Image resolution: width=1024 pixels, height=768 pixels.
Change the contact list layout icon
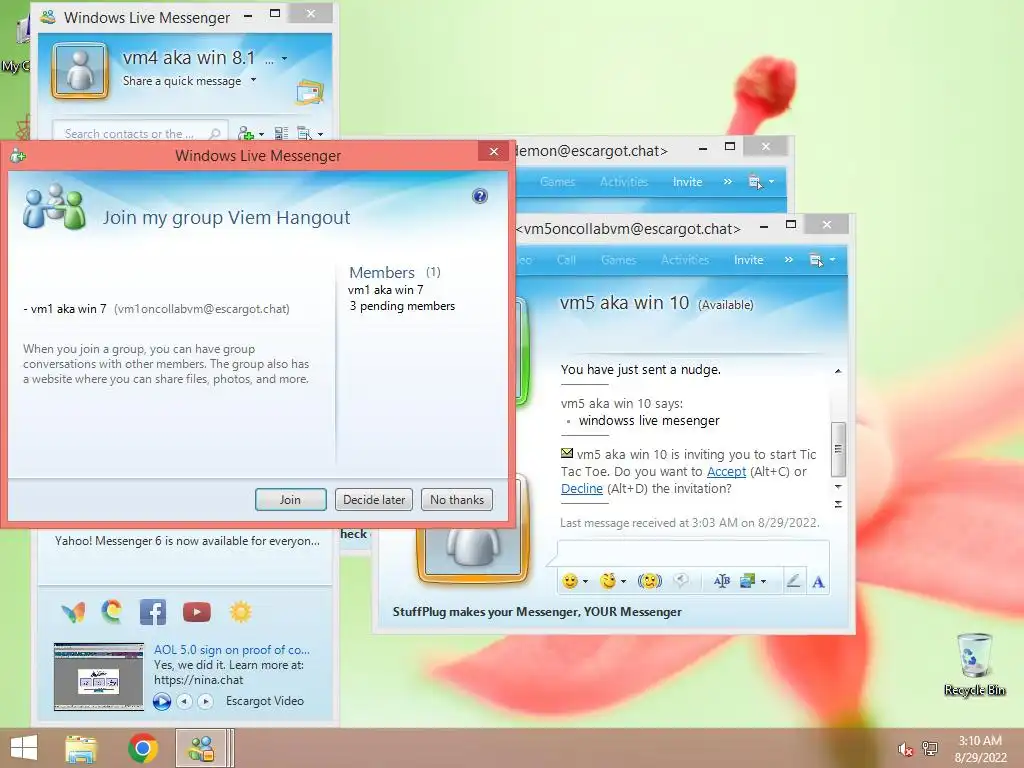point(281,134)
